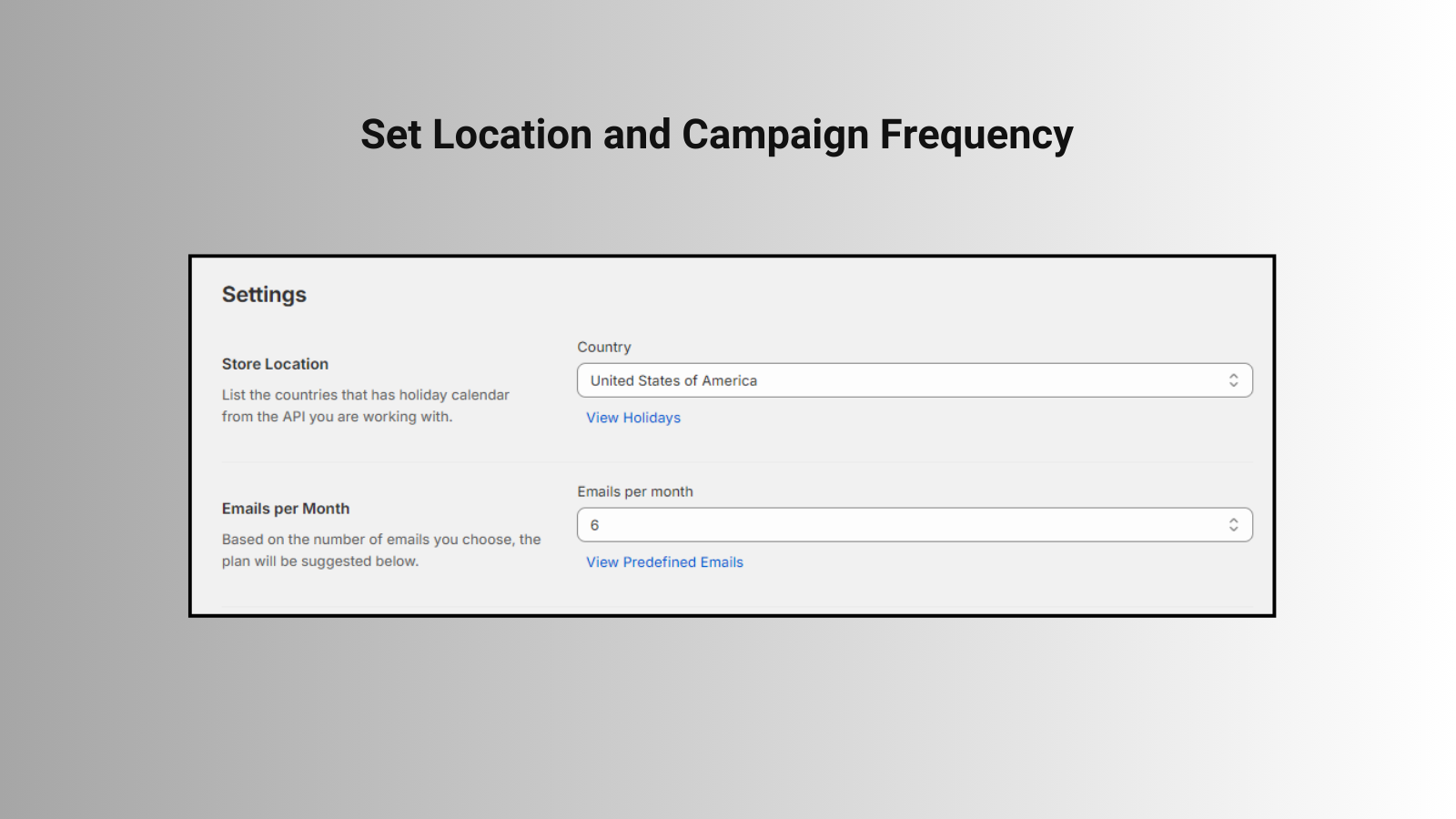Click the 'Set Location and Campaign Frequency' title
Viewport: 1456px width, 819px height.
tap(717, 135)
